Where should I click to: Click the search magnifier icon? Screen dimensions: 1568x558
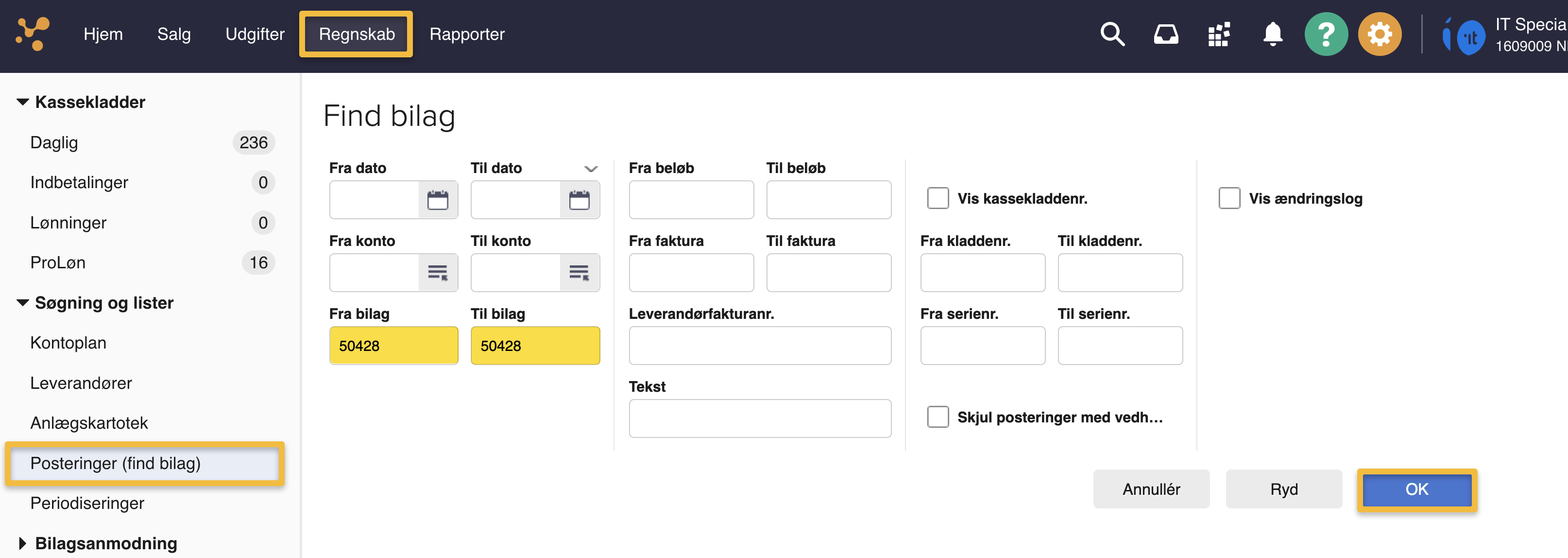pyautogui.click(x=1112, y=34)
